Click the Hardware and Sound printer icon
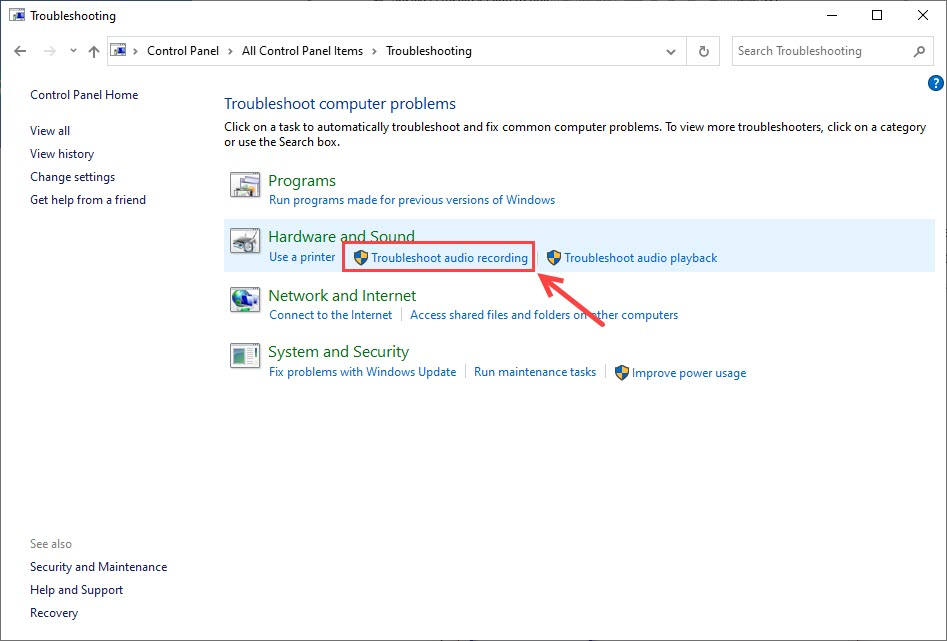The image size is (947, 641). click(245, 242)
